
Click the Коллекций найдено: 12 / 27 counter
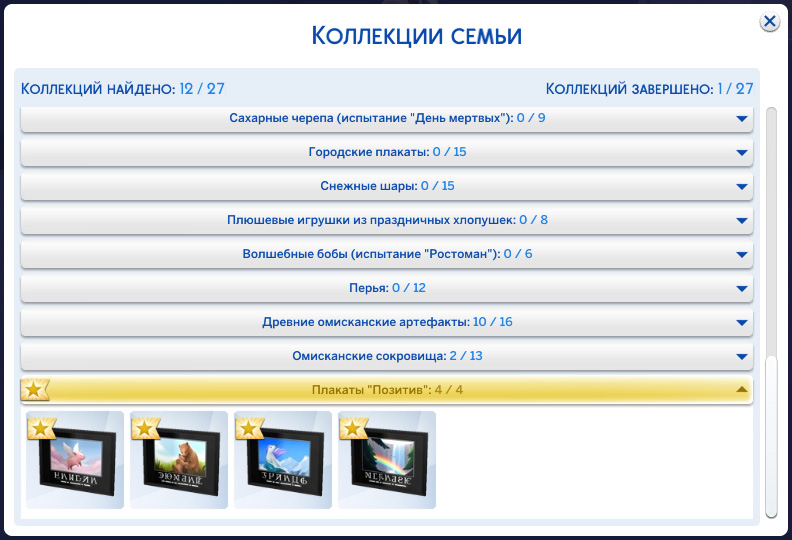(123, 89)
